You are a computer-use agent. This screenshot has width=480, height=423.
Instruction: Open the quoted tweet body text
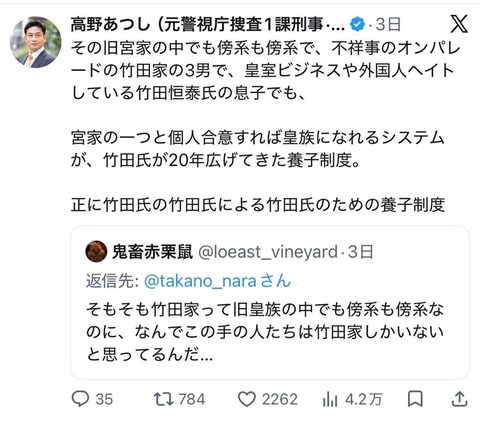point(265,332)
